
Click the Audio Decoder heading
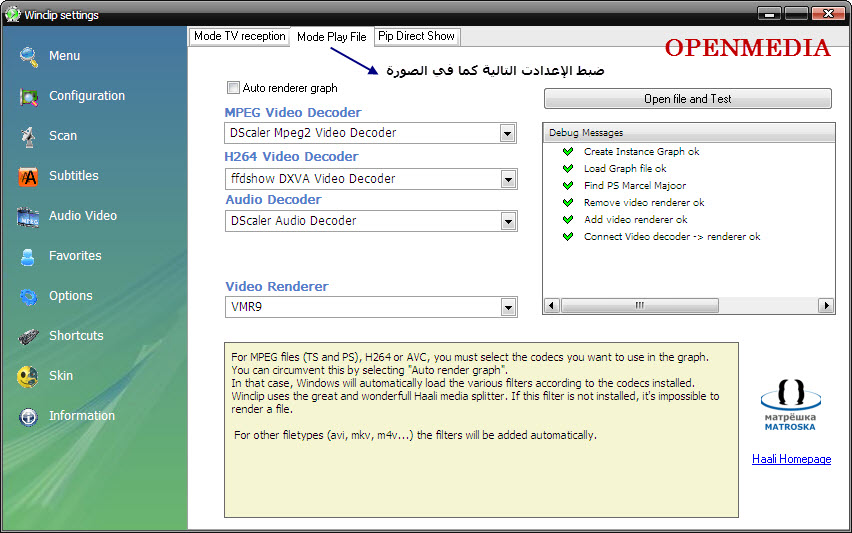coord(273,199)
